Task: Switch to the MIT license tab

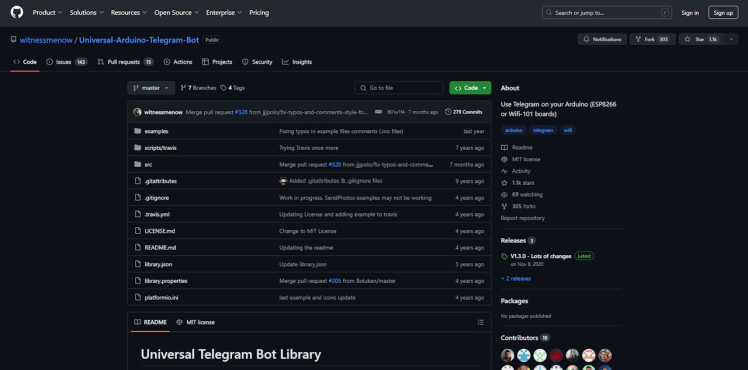Action: pos(195,322)
